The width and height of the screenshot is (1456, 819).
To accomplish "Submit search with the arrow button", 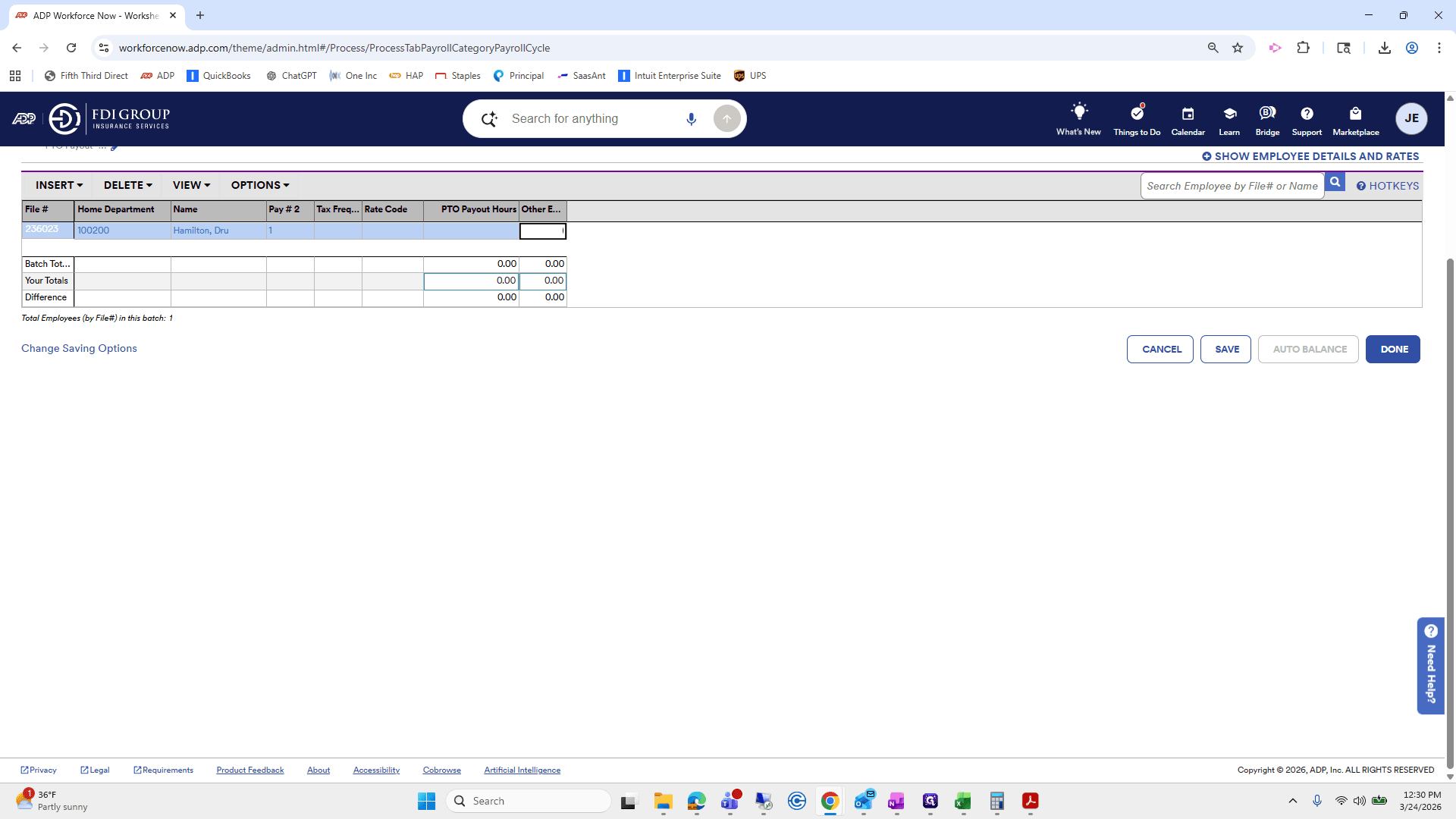I will 726,119.
